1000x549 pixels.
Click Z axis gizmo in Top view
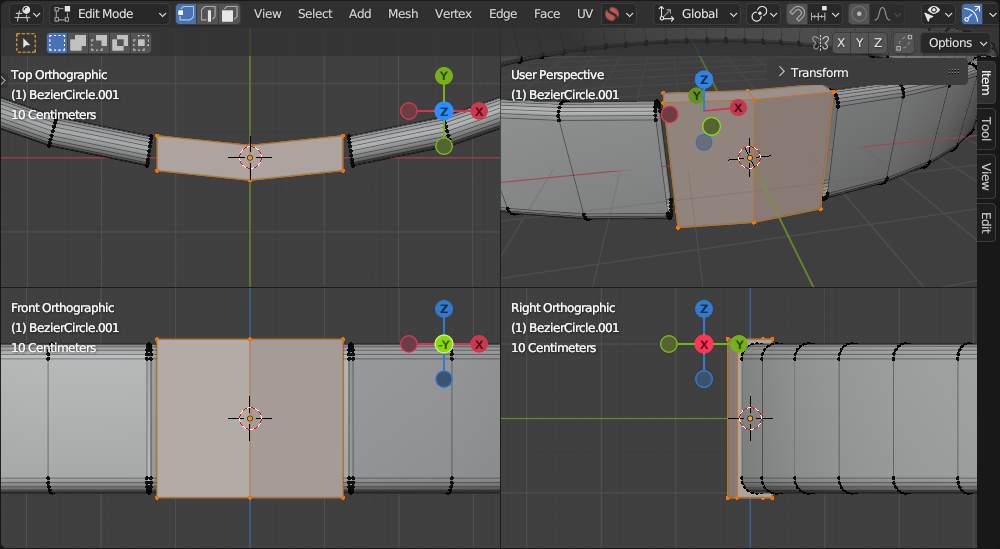(x=444, y=112)
